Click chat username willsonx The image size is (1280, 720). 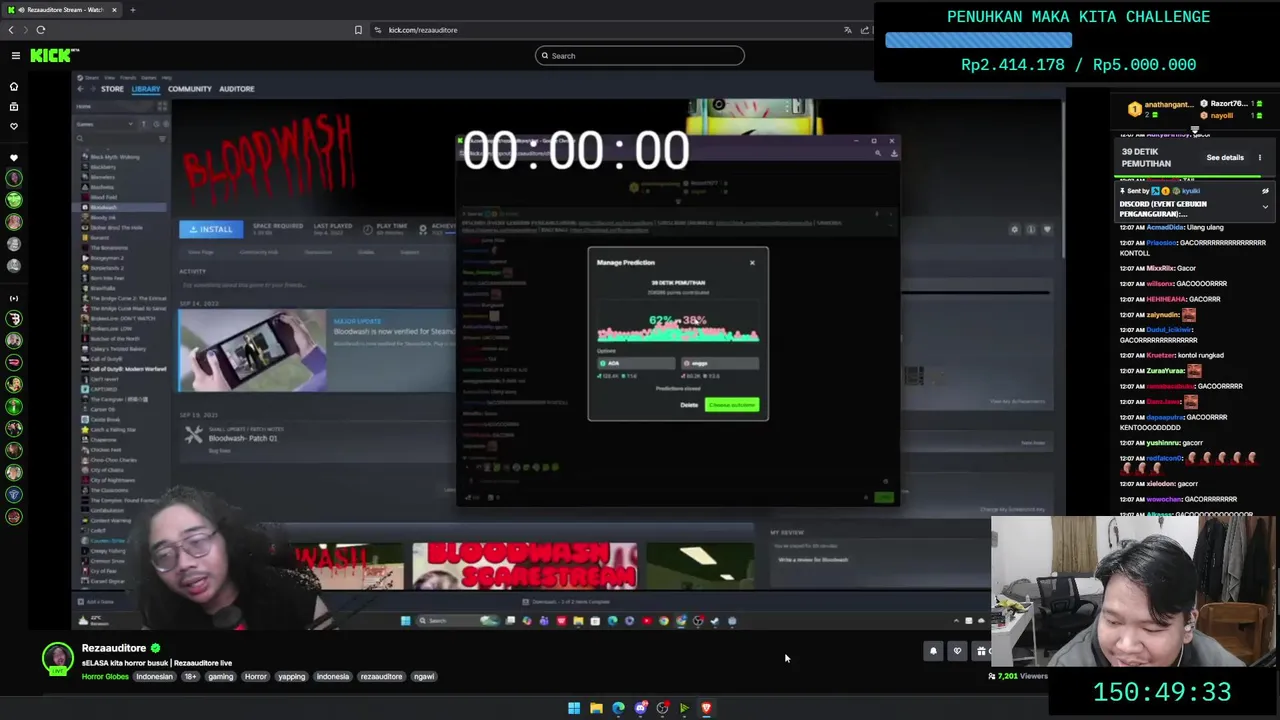pyautogui.click(x=1160, y=283)
